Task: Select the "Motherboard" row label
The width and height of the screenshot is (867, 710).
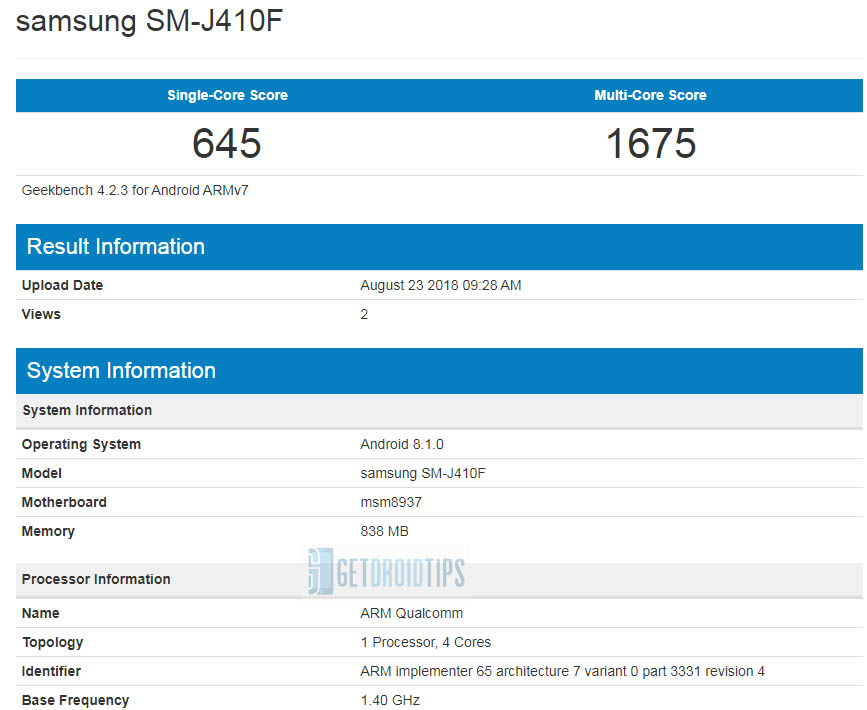Action: [64, 502]
